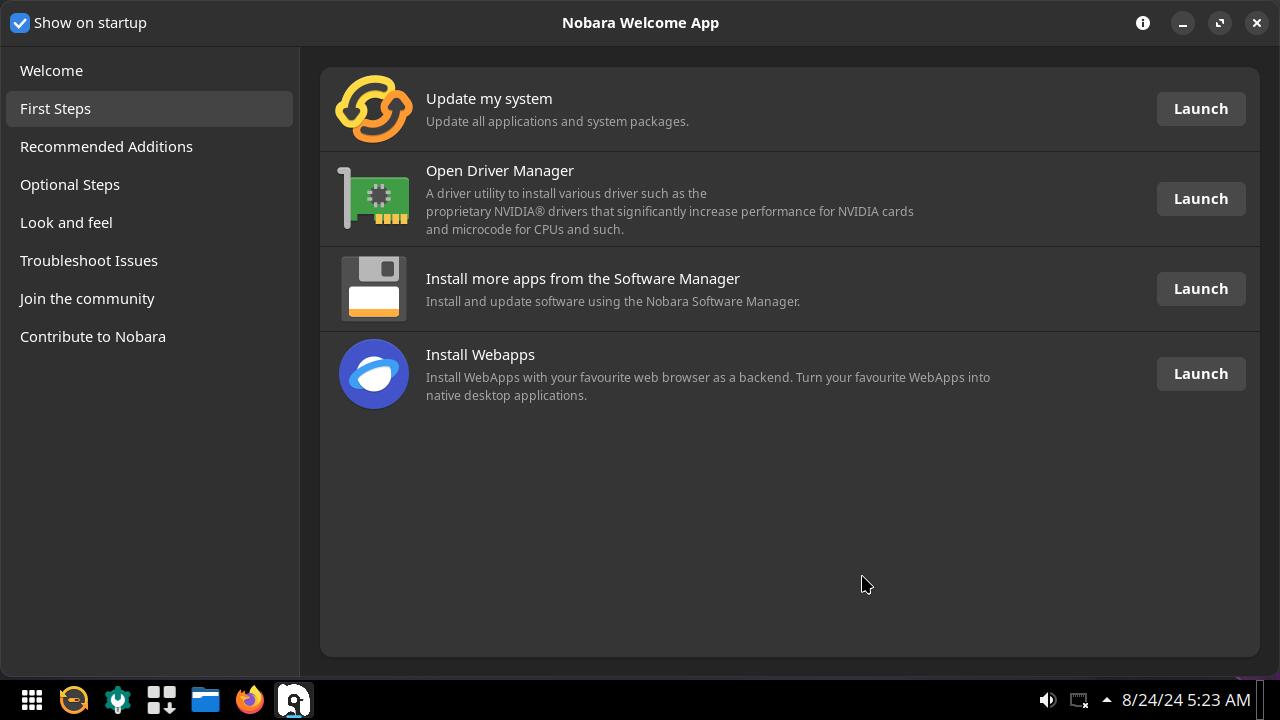Click the green graphics card driver icon
This screenshot has height=720, width=1280.
pos(374,198)
